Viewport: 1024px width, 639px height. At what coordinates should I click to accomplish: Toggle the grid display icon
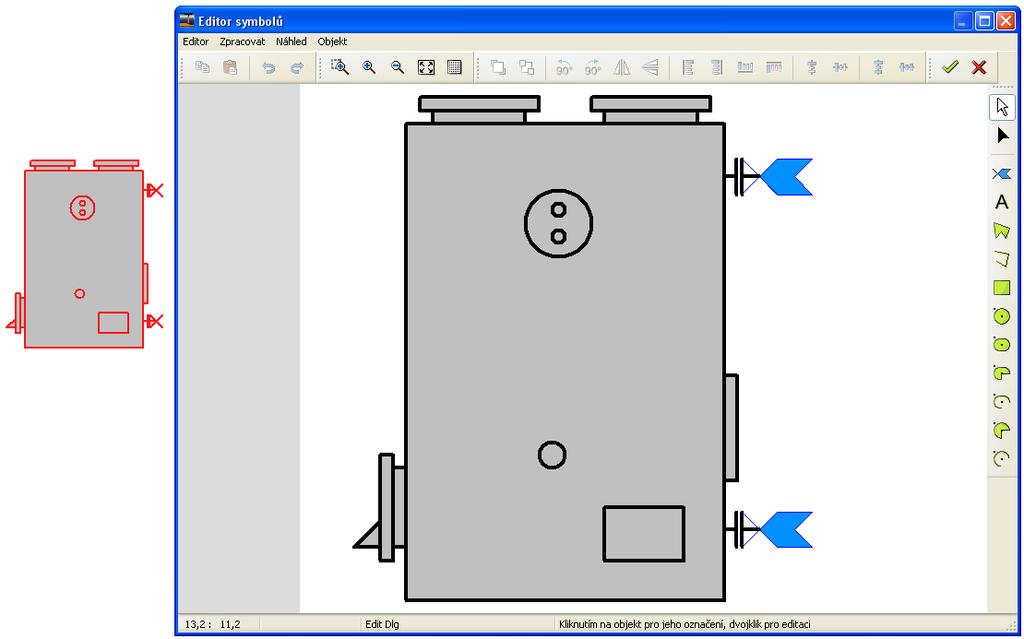coord(455,67)
